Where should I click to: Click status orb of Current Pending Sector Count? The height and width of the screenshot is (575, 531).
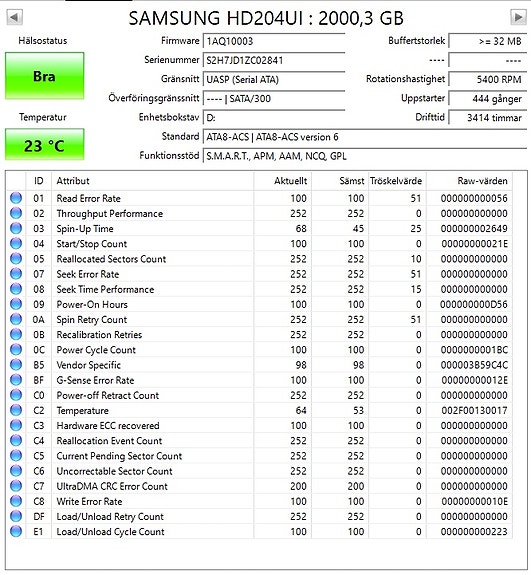tap(16, 455)
